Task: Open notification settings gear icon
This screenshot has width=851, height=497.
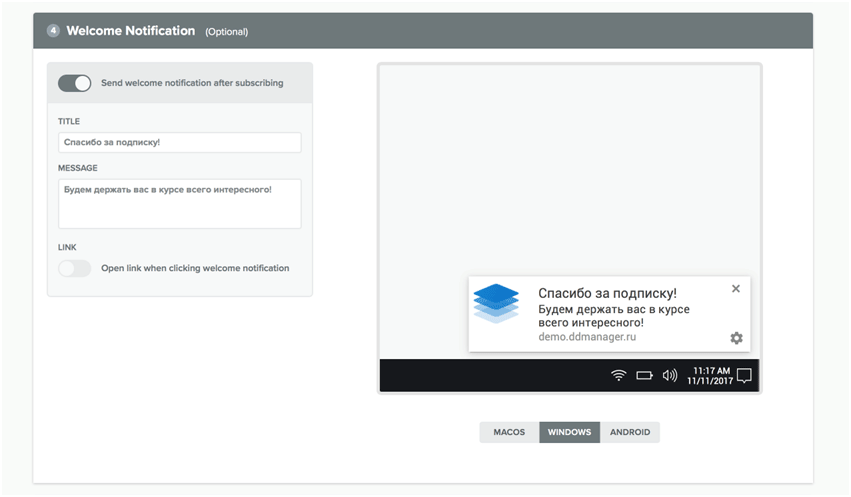Action: [736, 338]
